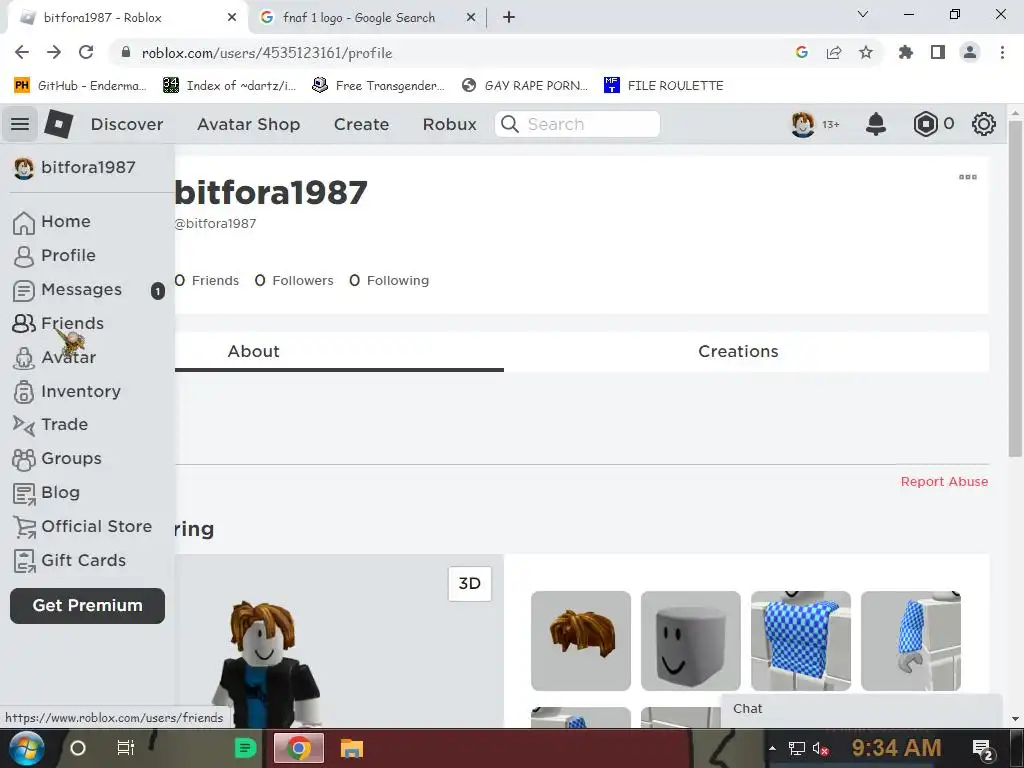Open Chrome from the taskbar

(x=298, y=748)
